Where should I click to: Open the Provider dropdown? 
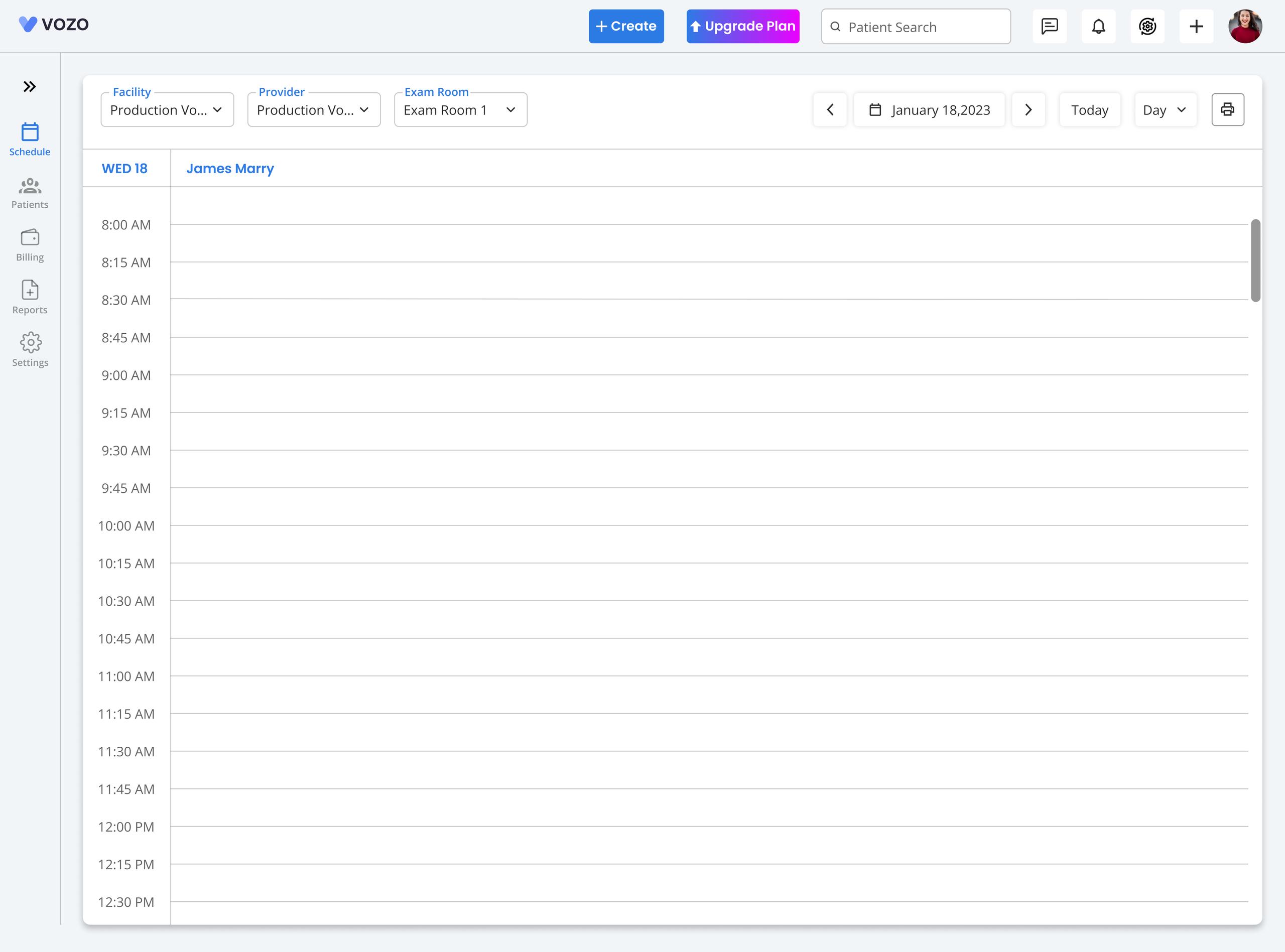click(x=314, y=110)
